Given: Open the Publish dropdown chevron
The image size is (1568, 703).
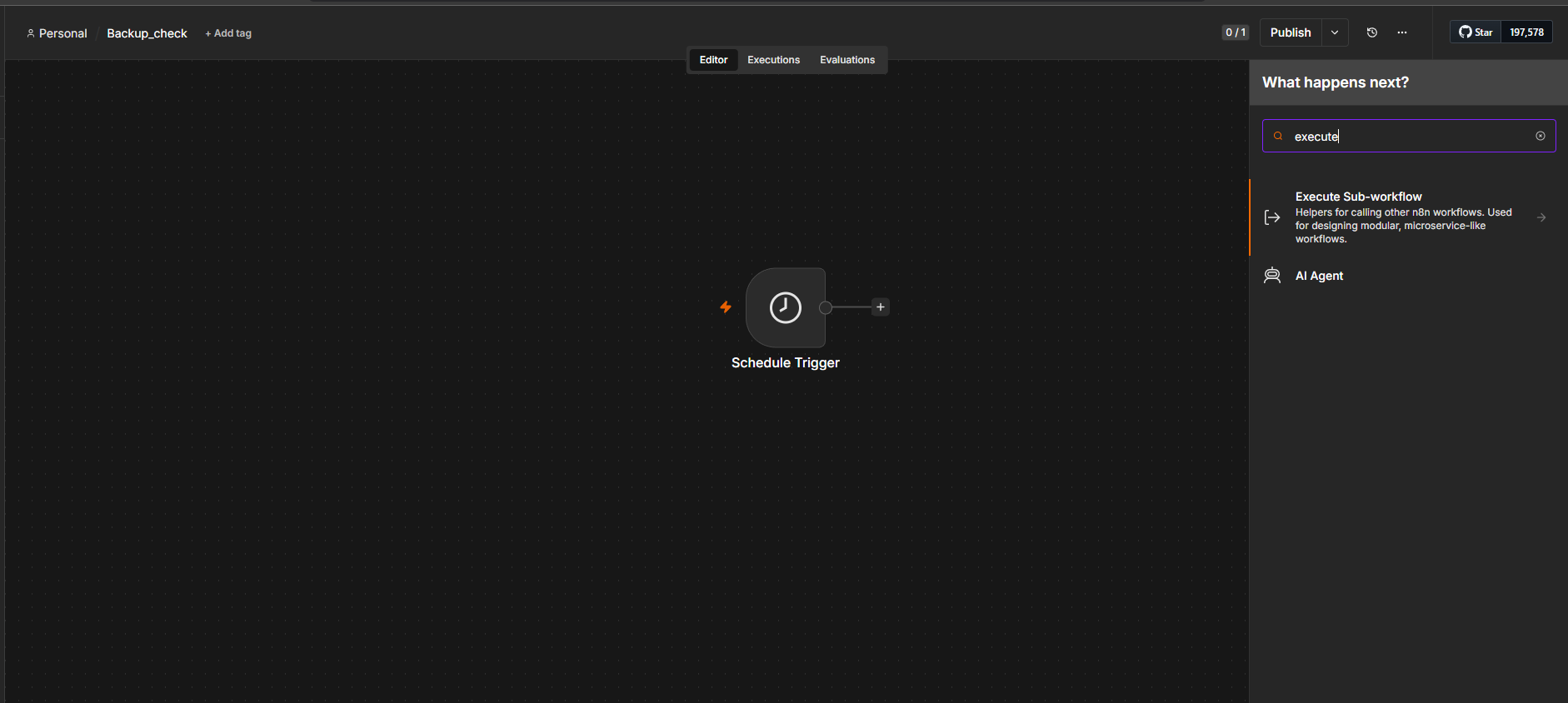Looking at the screenshot, I should tap(1335, 32).
